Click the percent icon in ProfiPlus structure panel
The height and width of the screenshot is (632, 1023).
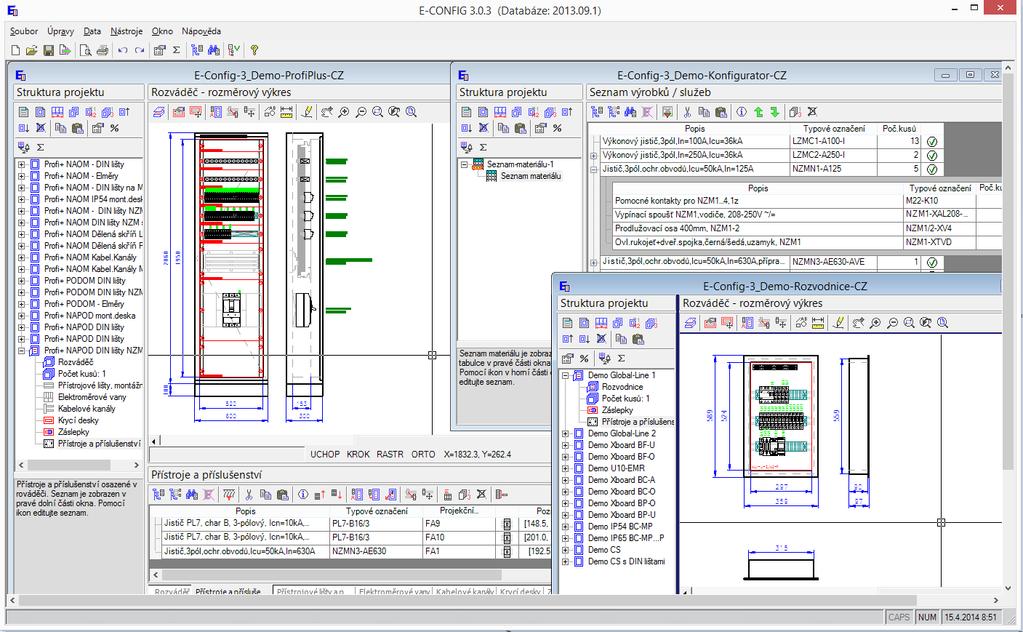pyautogui.click(x=115, y=128)
